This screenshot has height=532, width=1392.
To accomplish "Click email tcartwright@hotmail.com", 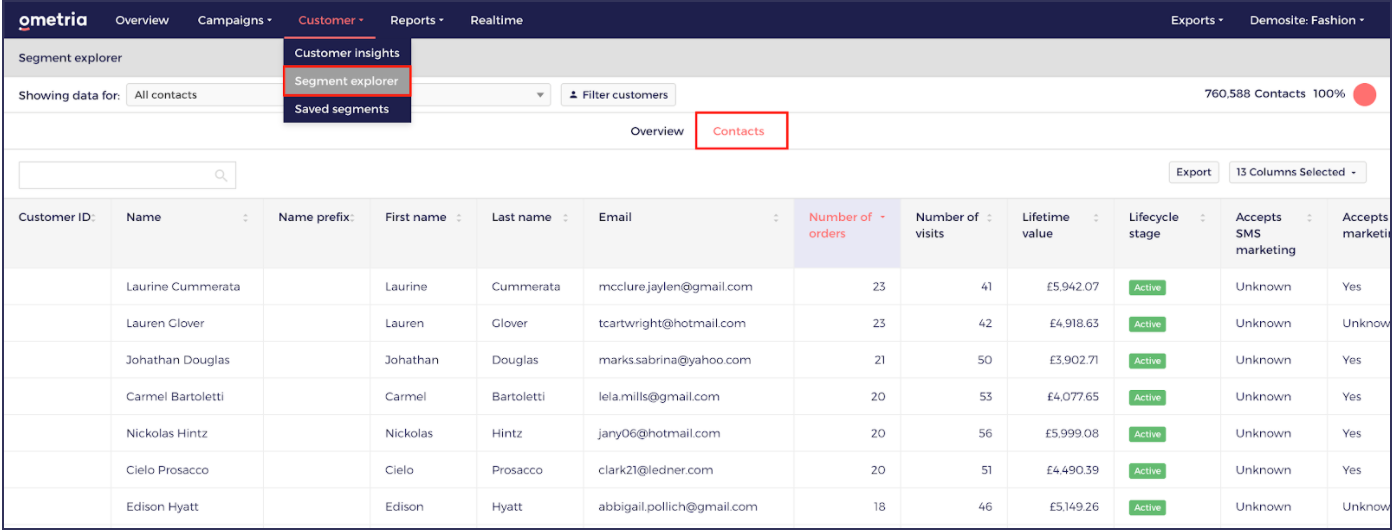I will point(672,323).
